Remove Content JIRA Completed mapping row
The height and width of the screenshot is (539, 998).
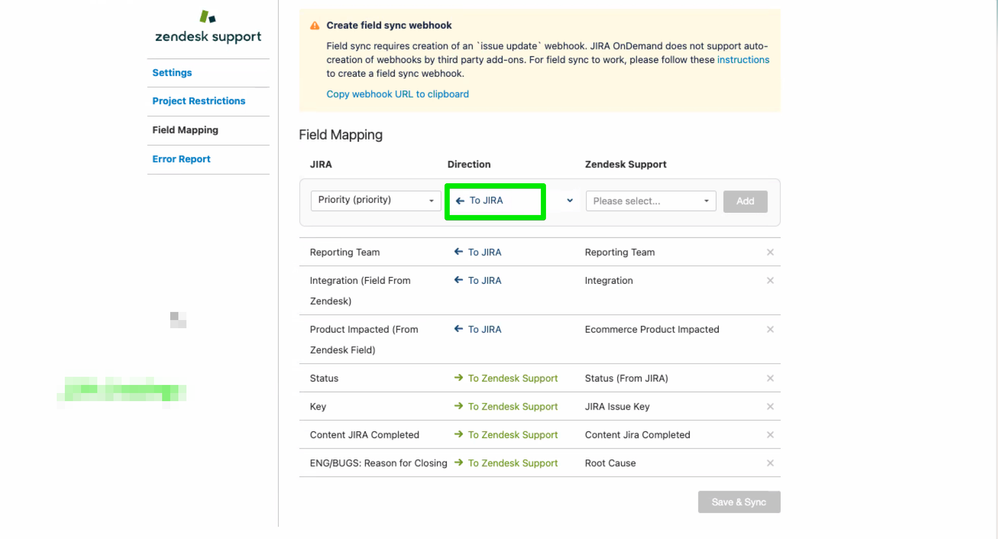pyautogui.click(x=770, y=435)
